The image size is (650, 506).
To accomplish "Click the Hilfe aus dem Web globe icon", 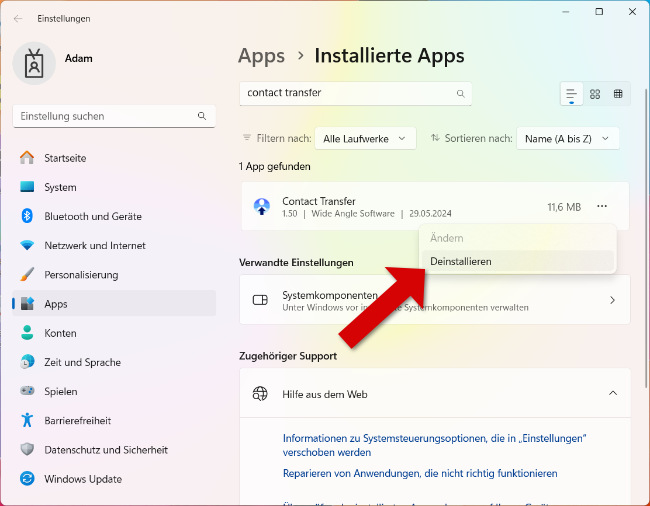I will pos(260,394).
